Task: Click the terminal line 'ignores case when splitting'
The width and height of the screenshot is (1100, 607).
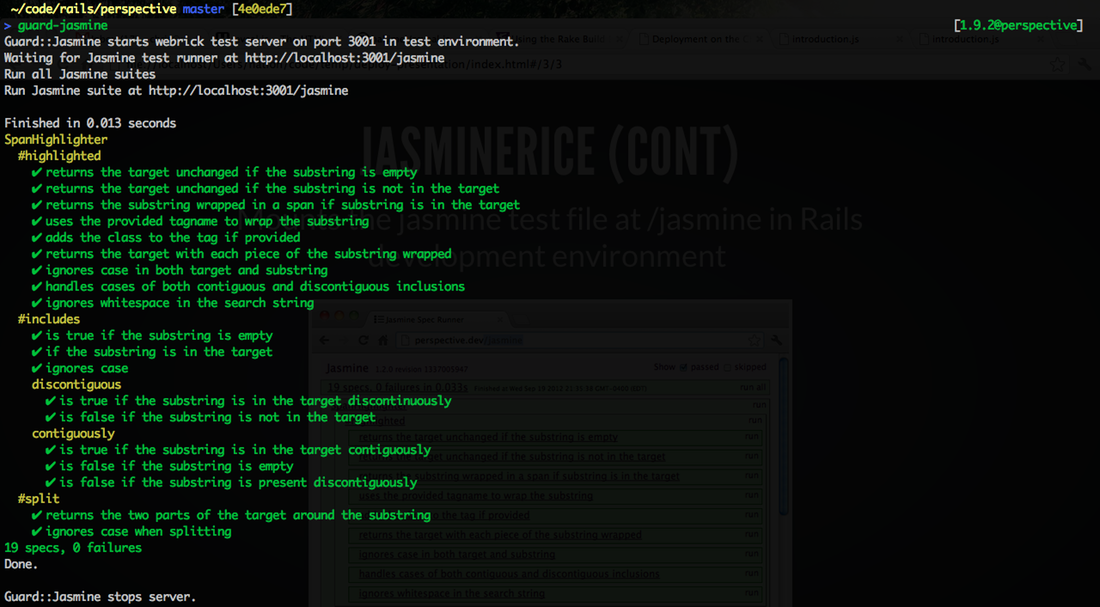Action: [x=138, y=531]
